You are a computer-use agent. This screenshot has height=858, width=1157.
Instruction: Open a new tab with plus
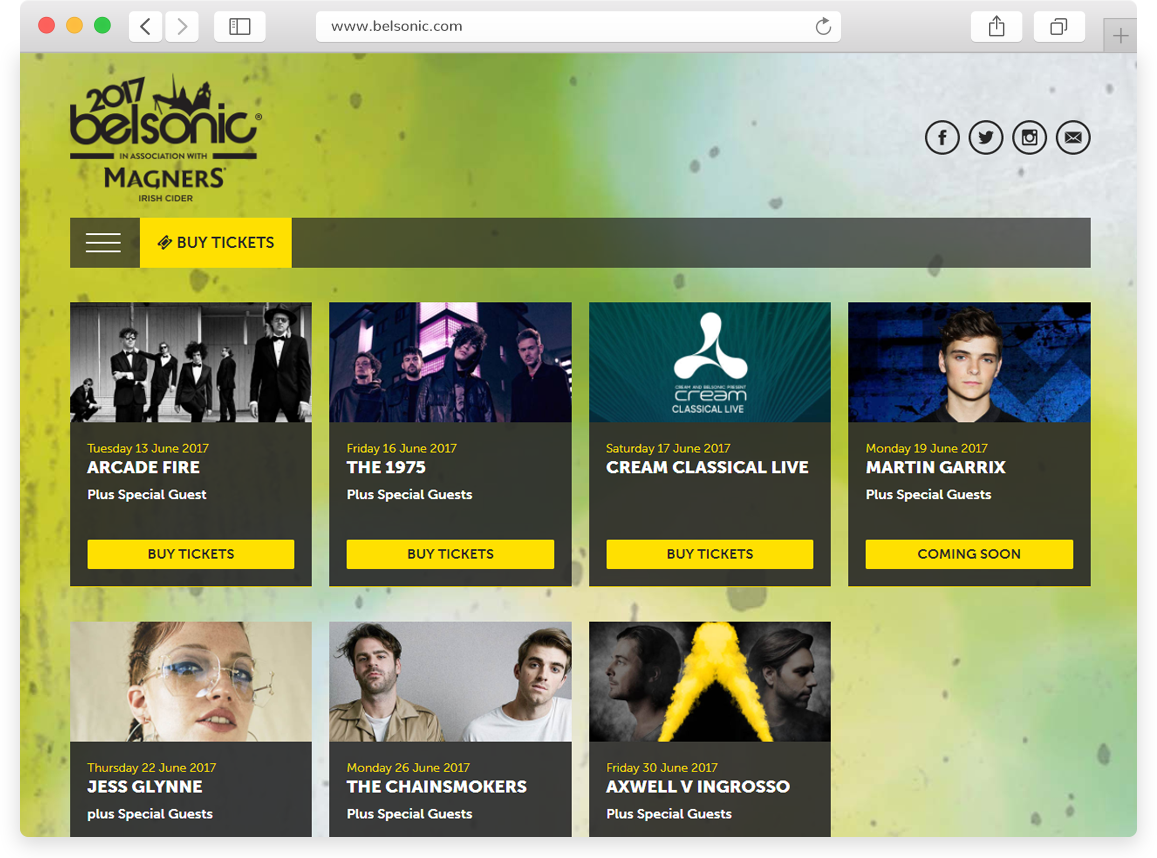point(1120,35)
